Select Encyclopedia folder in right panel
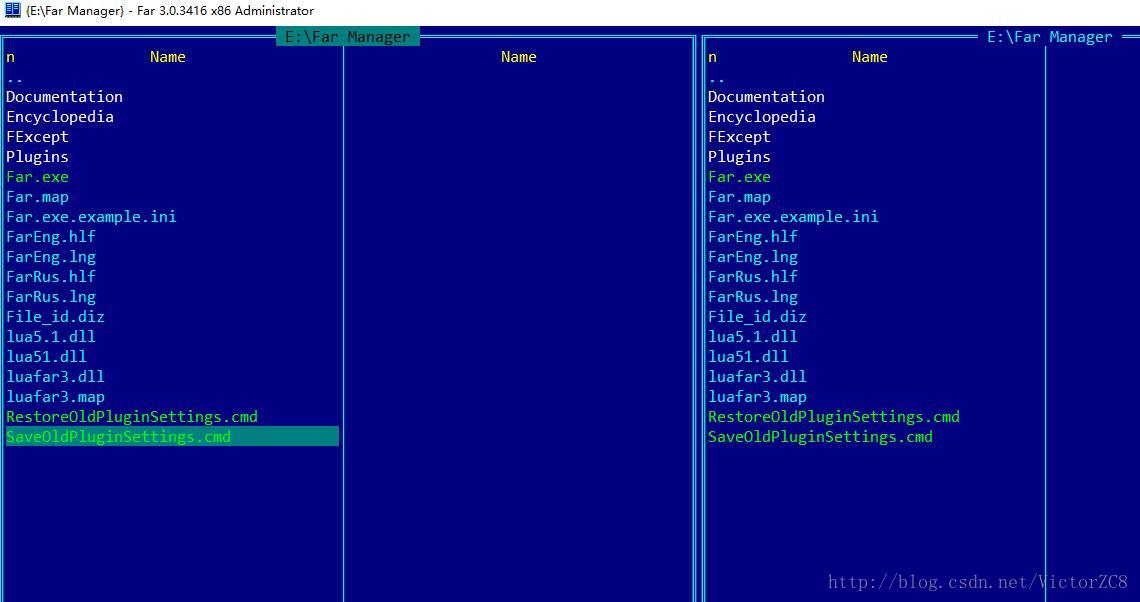The width and height of the screenshot is (1140, 602). tap(762, 117)
